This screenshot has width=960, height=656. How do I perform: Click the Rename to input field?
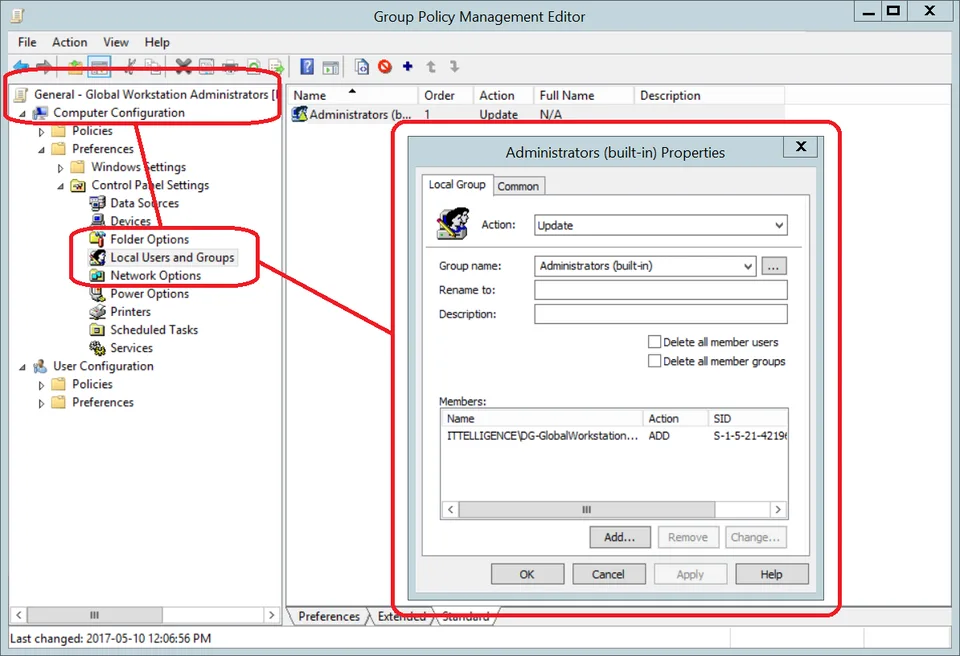661,290
